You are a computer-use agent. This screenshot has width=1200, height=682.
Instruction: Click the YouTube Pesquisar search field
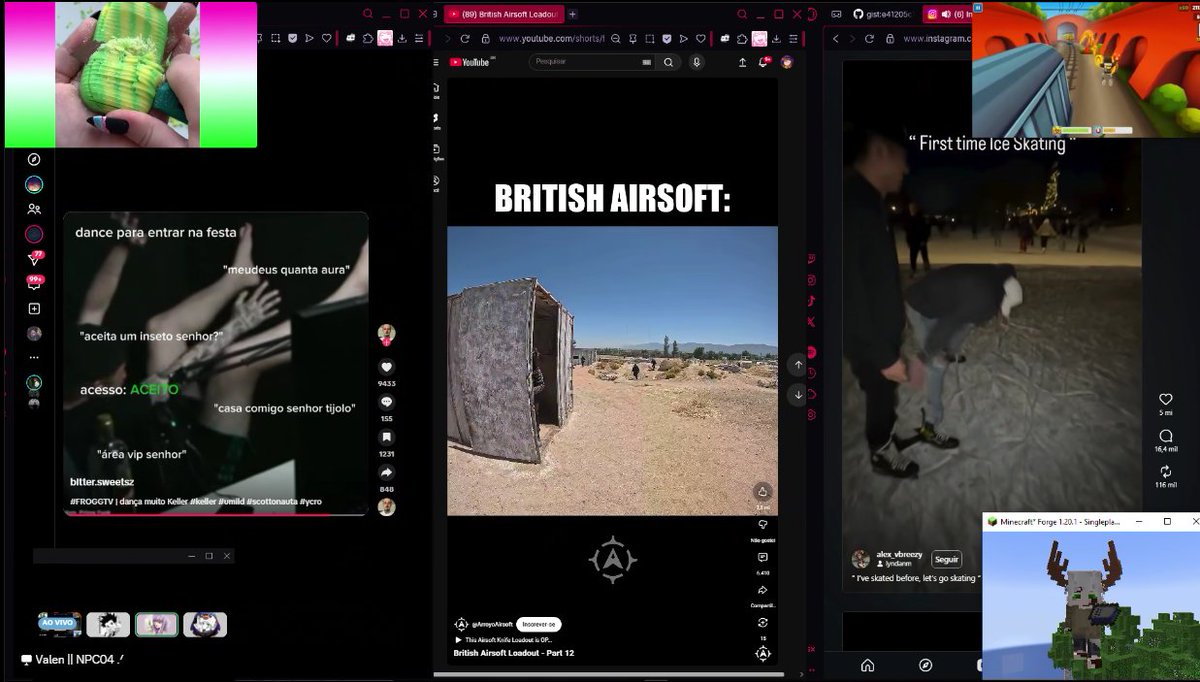(592, 62)
